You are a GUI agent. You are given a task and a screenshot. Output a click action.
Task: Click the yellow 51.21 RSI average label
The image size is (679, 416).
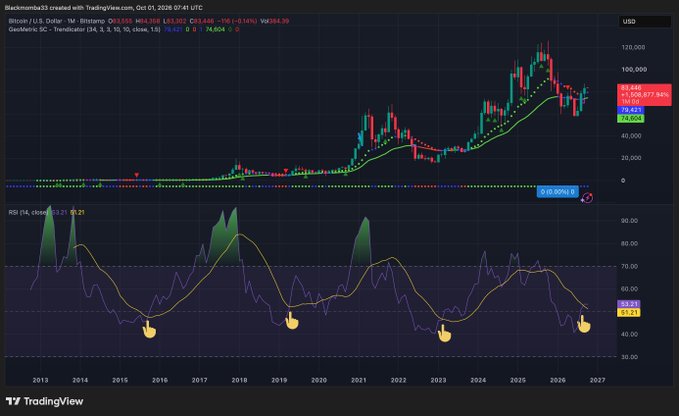628,312
